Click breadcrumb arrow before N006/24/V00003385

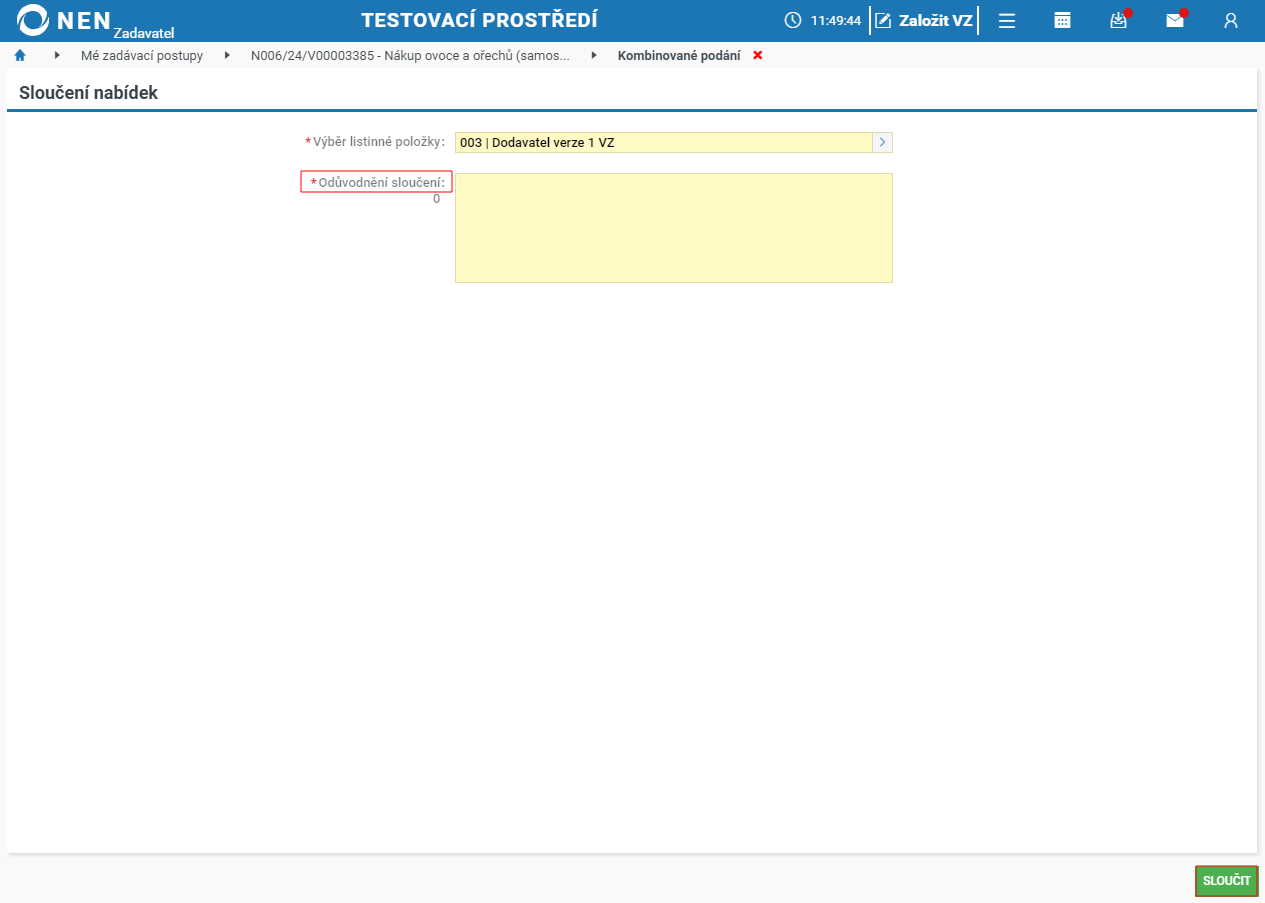pos(227,56)
